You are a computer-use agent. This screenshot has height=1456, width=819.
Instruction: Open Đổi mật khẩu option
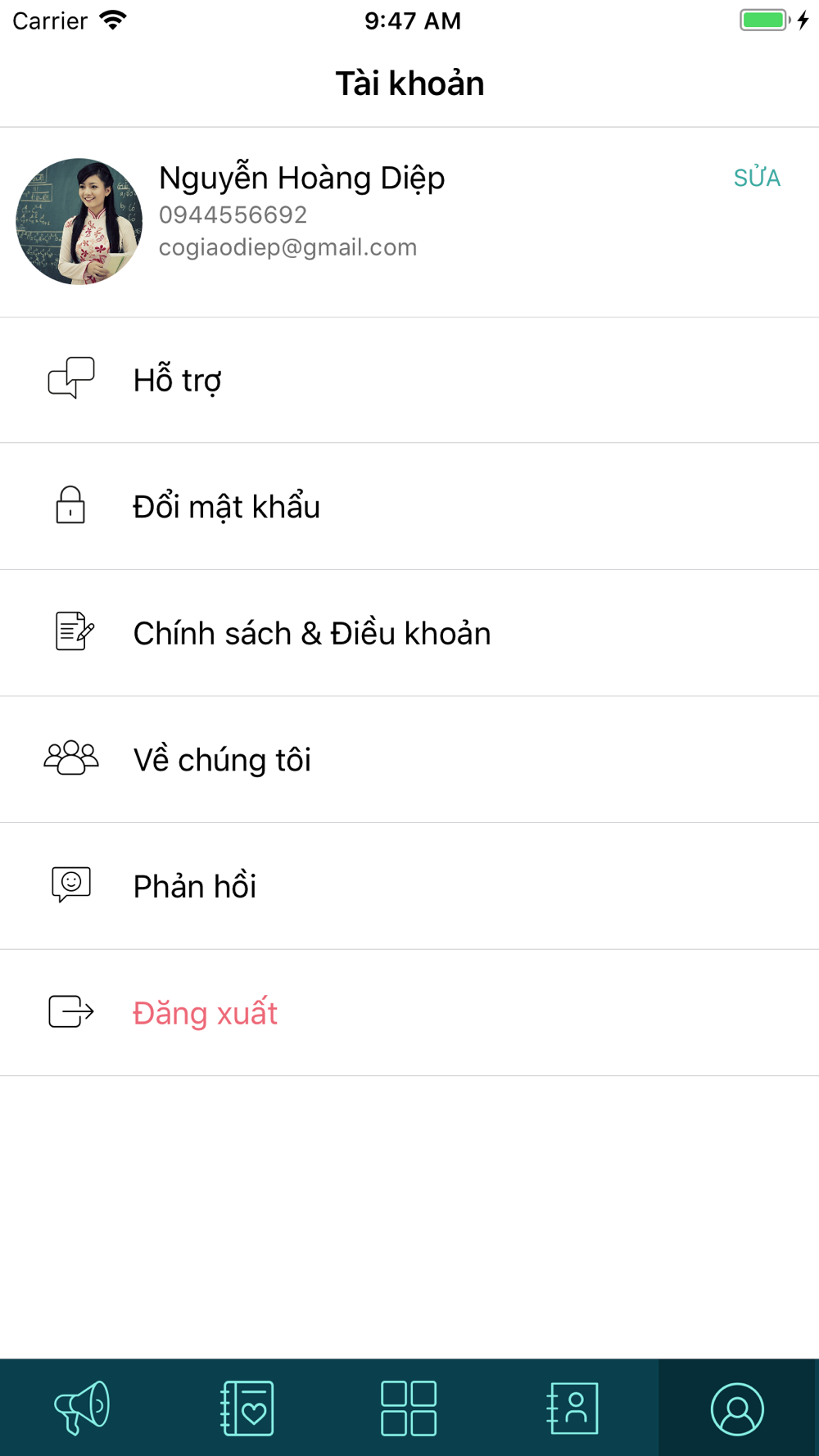pyautogui.click(x=409, y=507)
